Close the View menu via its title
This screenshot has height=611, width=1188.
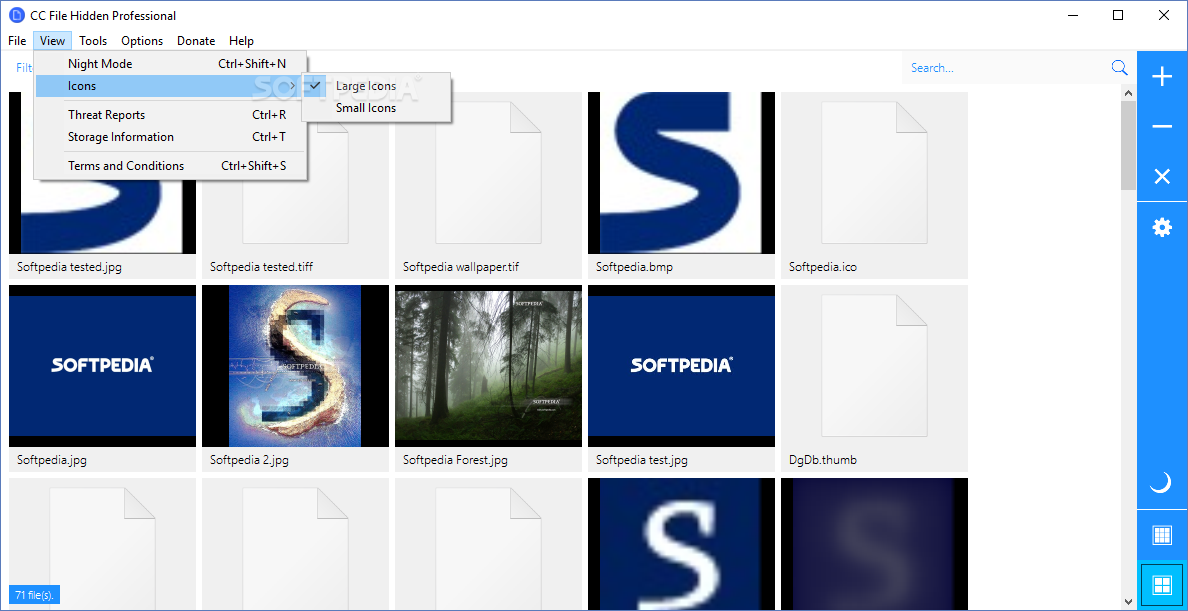coord(52,41)
